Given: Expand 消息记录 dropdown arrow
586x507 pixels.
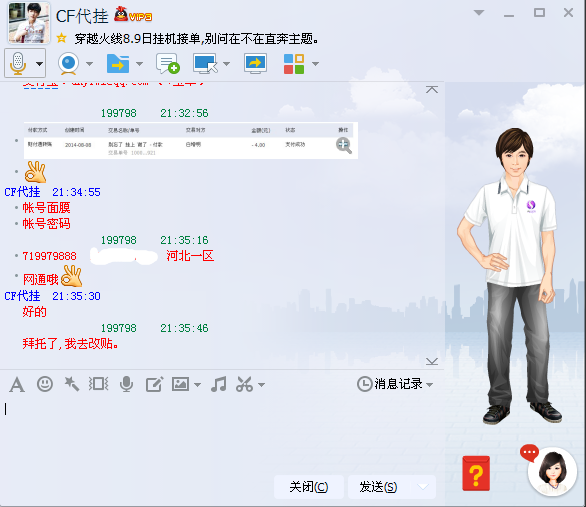Looking at the screenshot, I should coord(429,384).
